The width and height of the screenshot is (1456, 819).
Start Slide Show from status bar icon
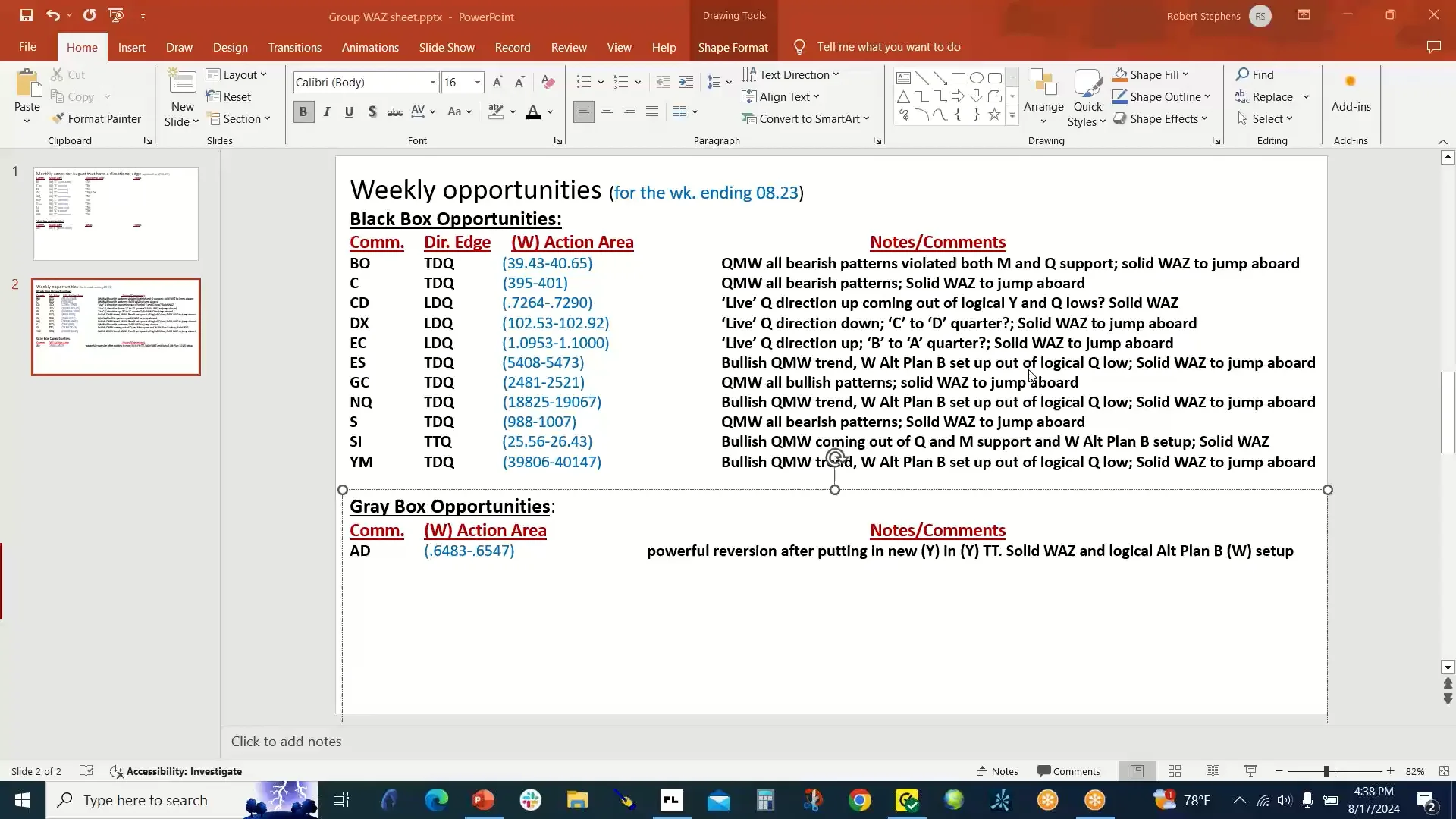[x=1250, y=771]
